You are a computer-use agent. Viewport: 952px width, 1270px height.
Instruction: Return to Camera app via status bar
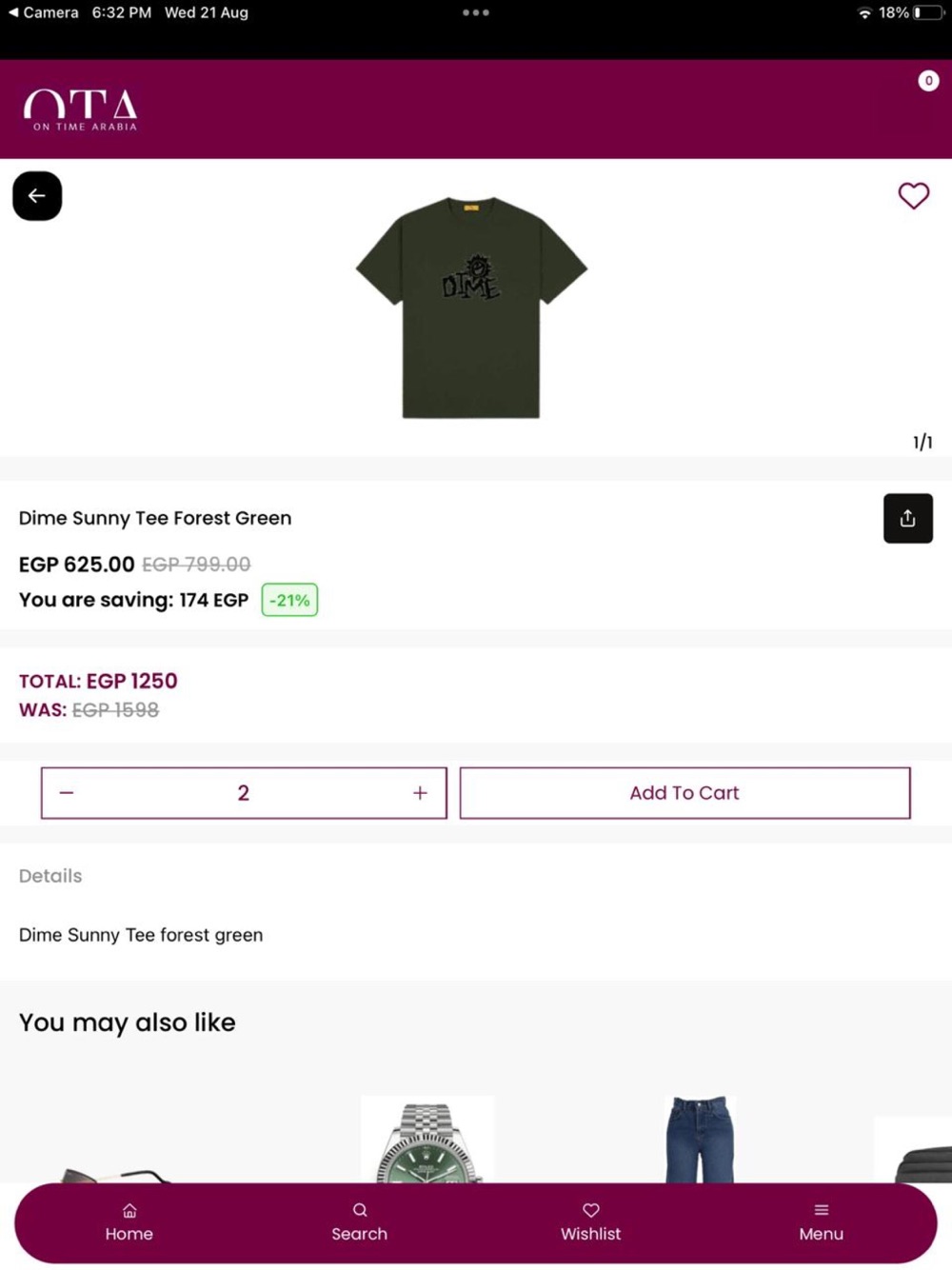pos(43,12)
